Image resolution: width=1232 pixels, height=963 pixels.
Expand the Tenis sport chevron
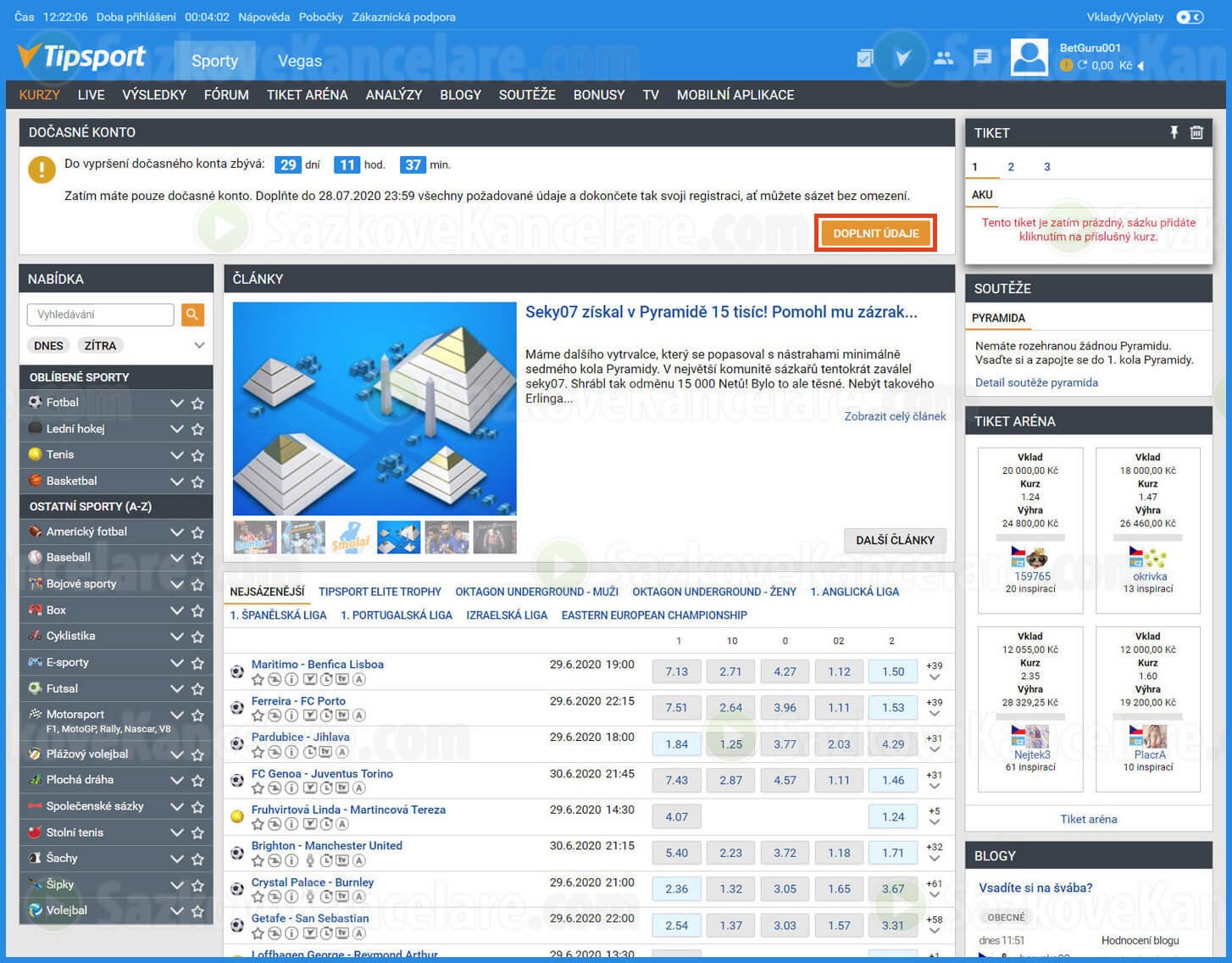[177, 455]
